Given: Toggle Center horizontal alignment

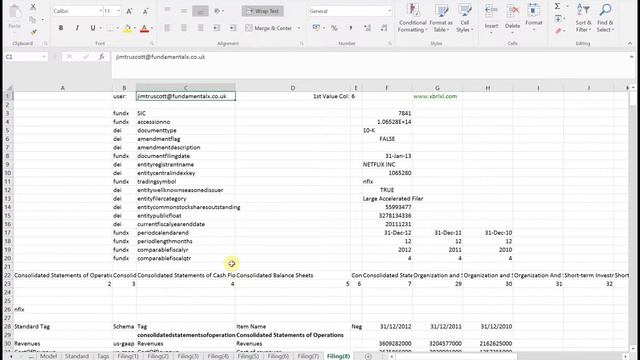Looking at the screenshot, I should click(184, 28).
